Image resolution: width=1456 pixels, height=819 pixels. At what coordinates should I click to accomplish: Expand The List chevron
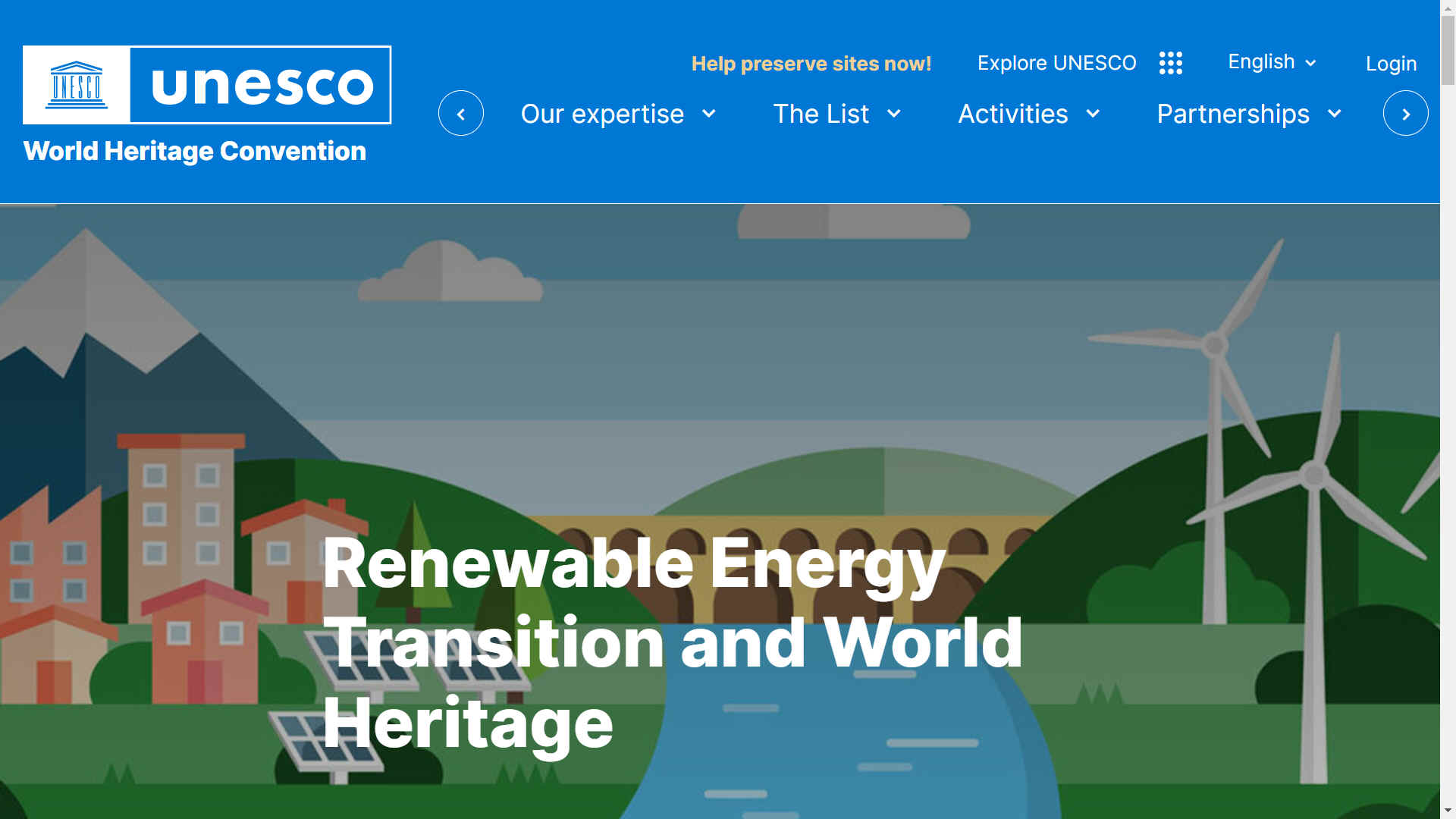894,114
